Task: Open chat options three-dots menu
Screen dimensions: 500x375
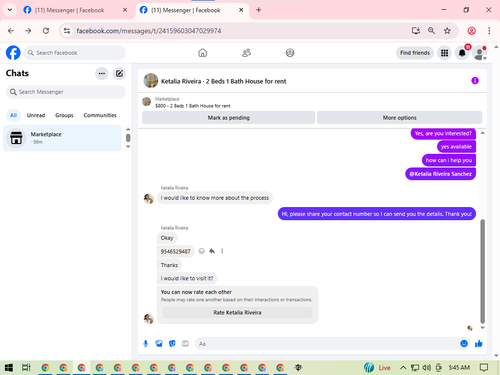Action: pyautogui.click(x=102, y=73)
